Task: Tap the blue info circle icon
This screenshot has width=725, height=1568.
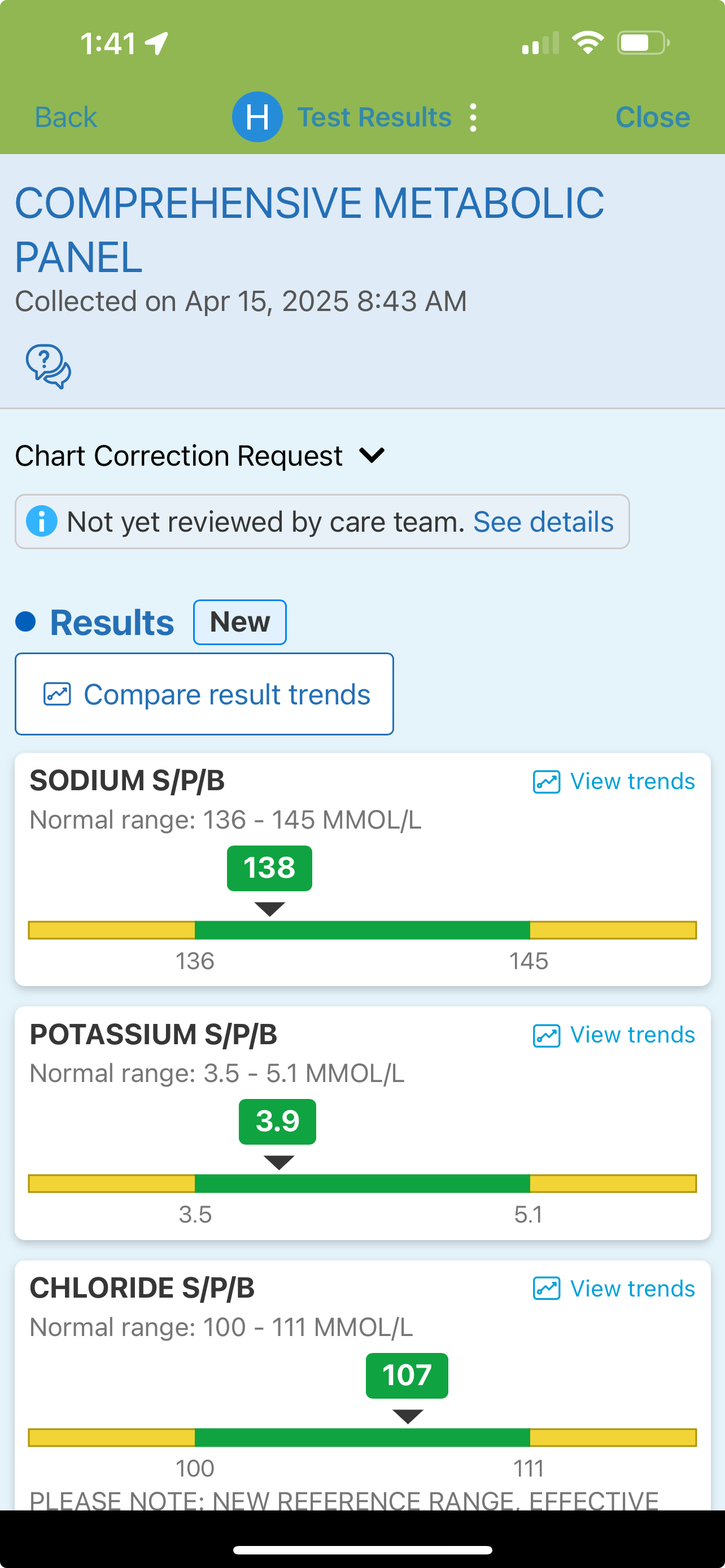Action: (x=41, y=522)
